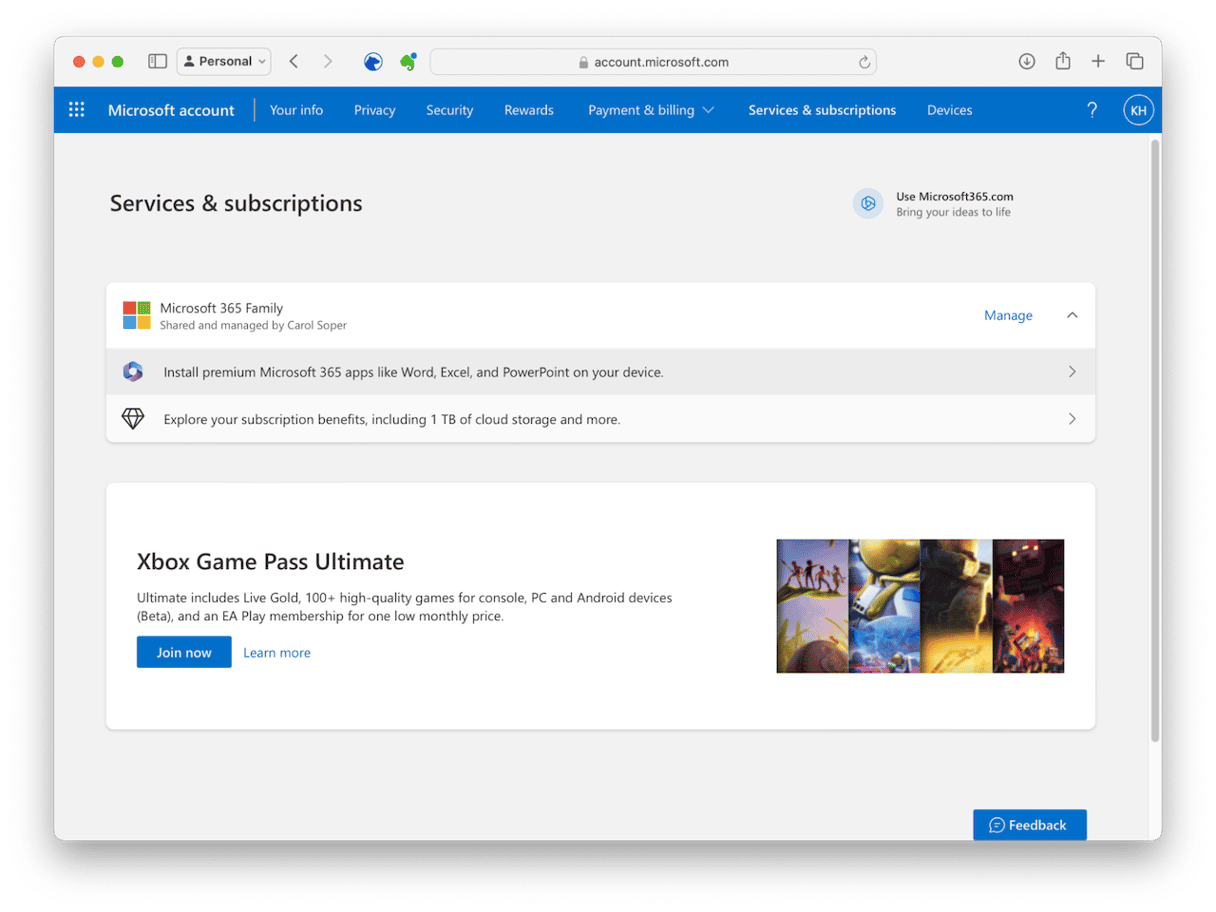This screenshot has width=1216, height=912.
Task: Switch to the Devices tab
Action: 949,110
